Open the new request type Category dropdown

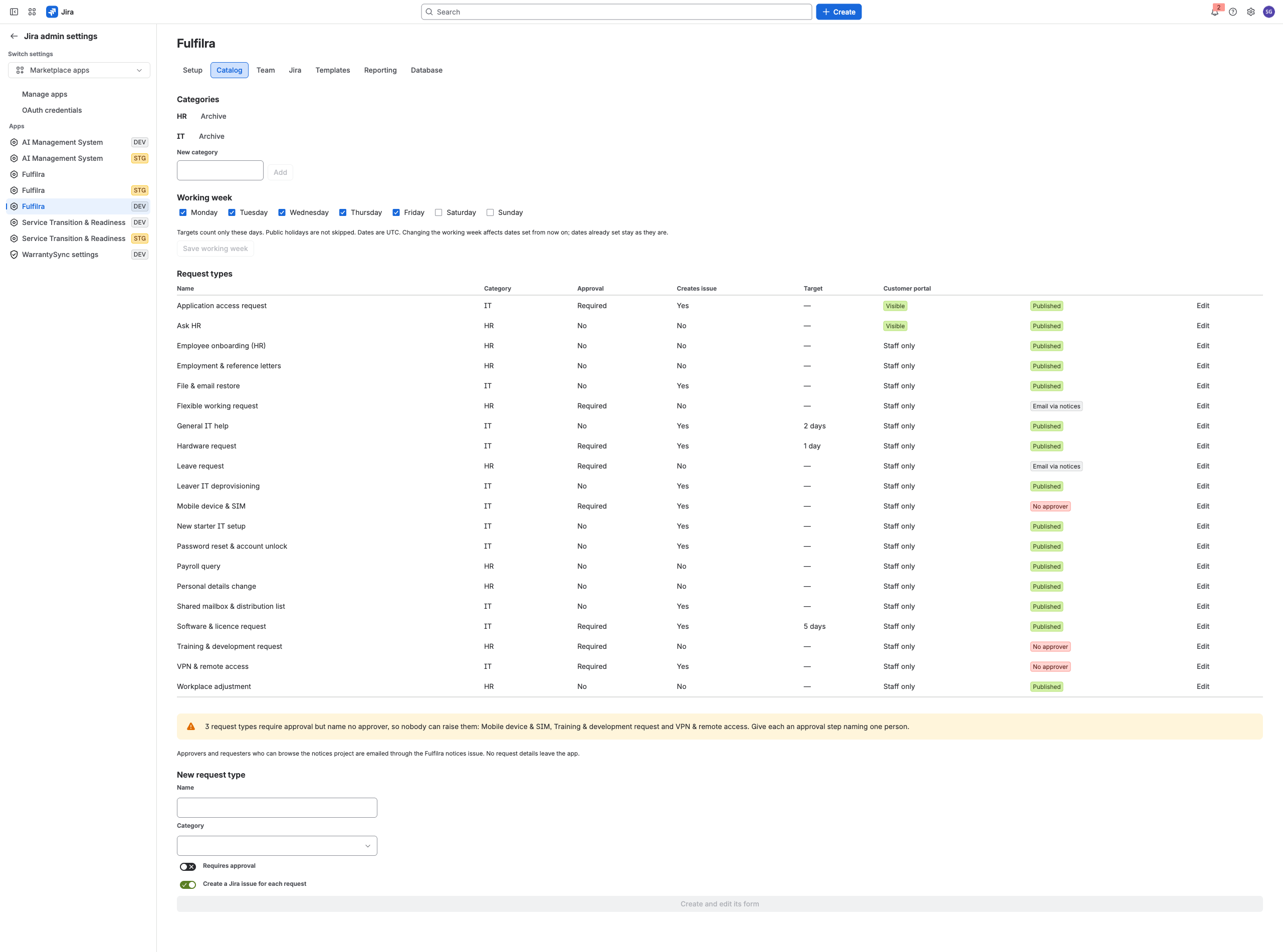tap(277, 846)
